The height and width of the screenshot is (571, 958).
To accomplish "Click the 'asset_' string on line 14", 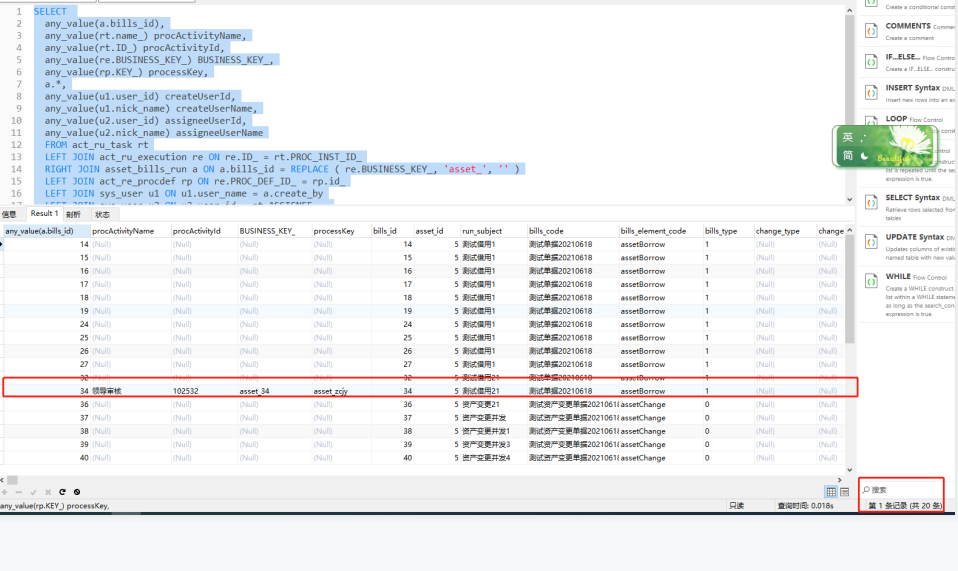I will click(466, 169).
